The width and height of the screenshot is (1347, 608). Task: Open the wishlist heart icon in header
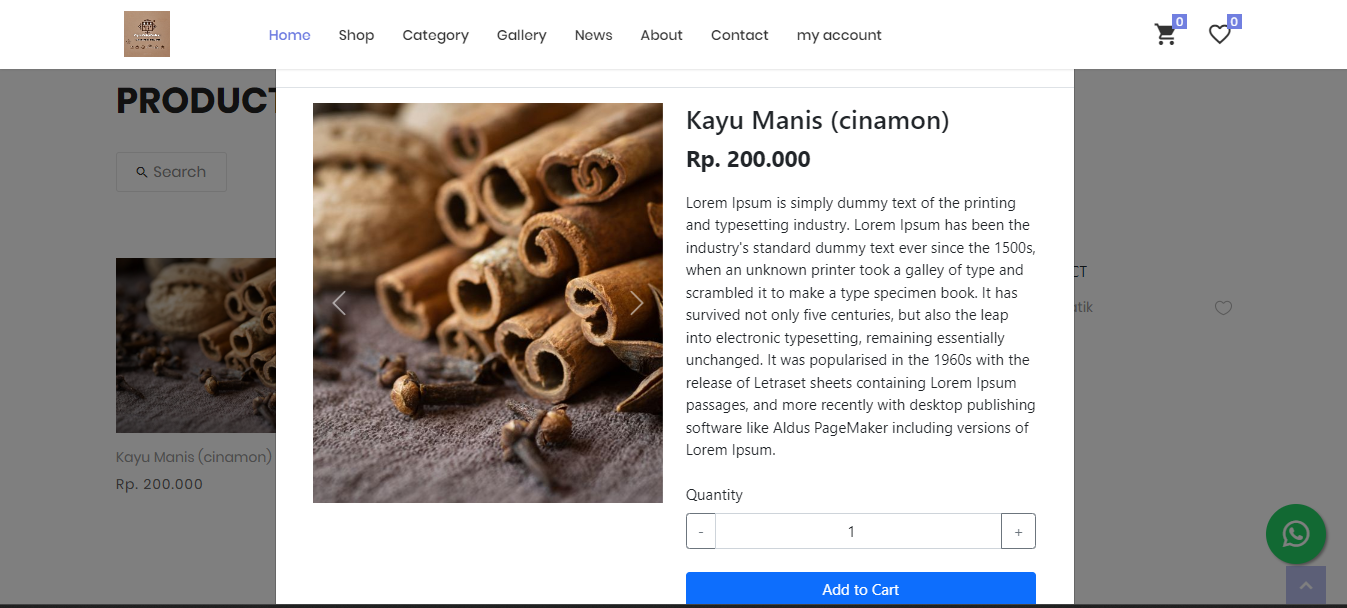[1219, 35]
